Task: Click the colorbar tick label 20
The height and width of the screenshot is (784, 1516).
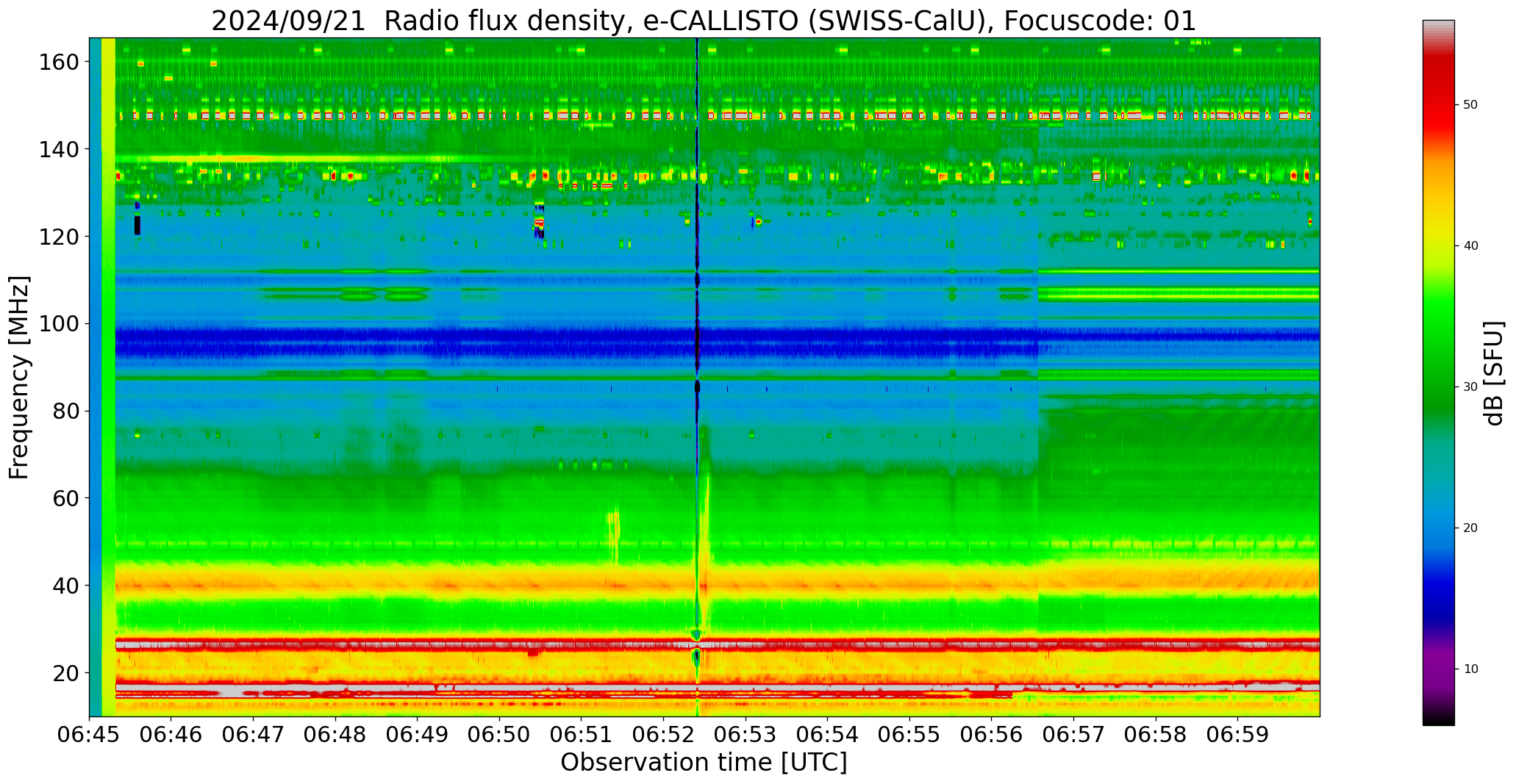Action: pos(1470,528)
